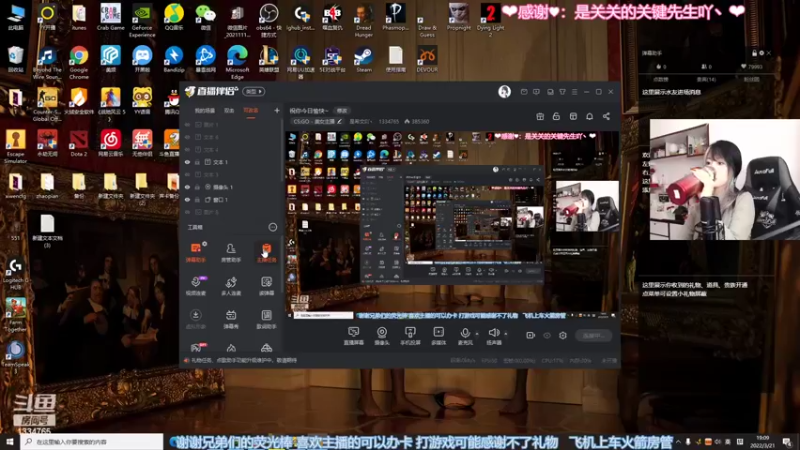
Task: Open the Windows Start menu
Action: pyautogui.click(x=10, y=441)
